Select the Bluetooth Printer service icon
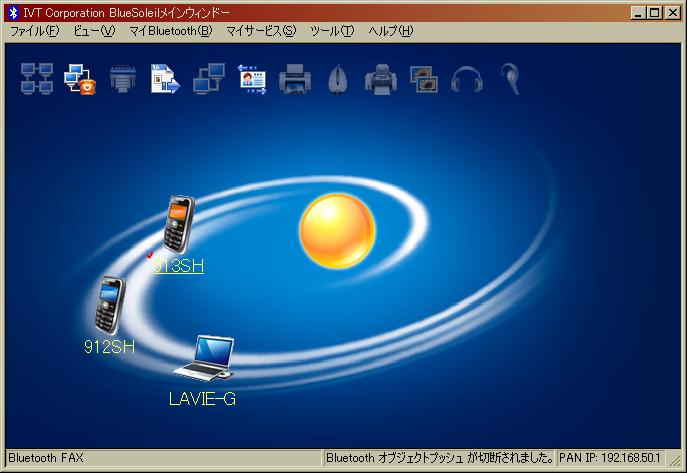 tap(295, 79)
